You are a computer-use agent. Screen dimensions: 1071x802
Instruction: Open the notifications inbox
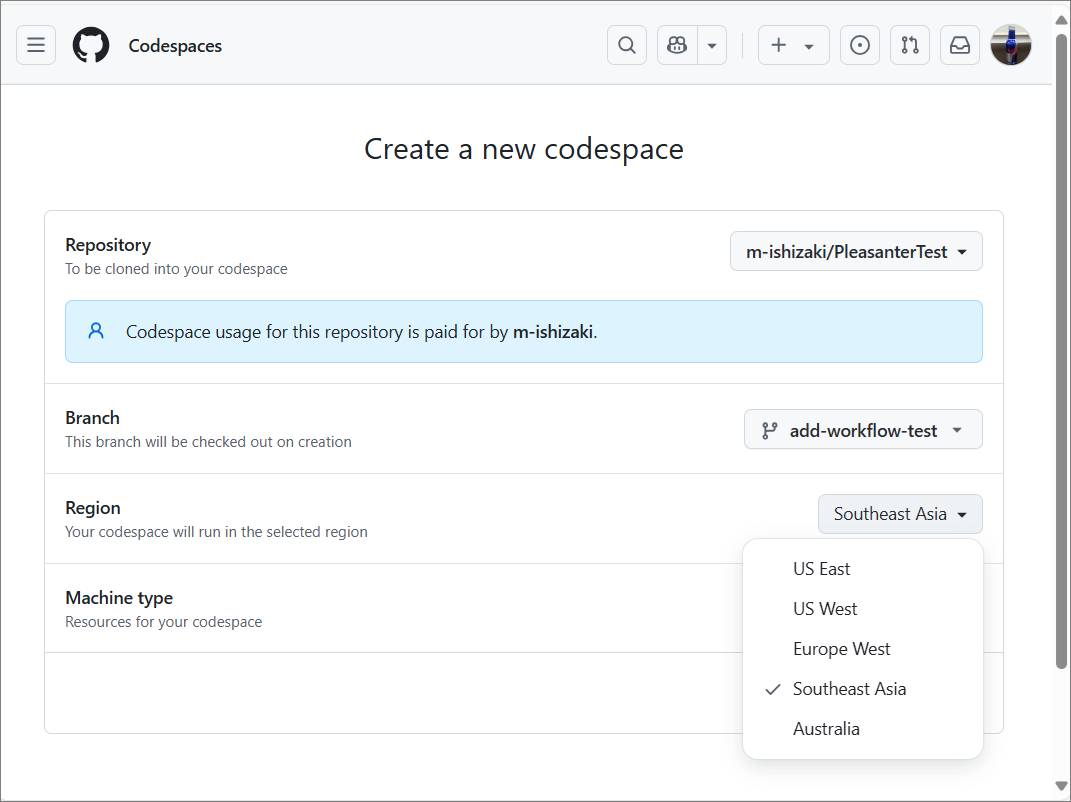[959, 45]
